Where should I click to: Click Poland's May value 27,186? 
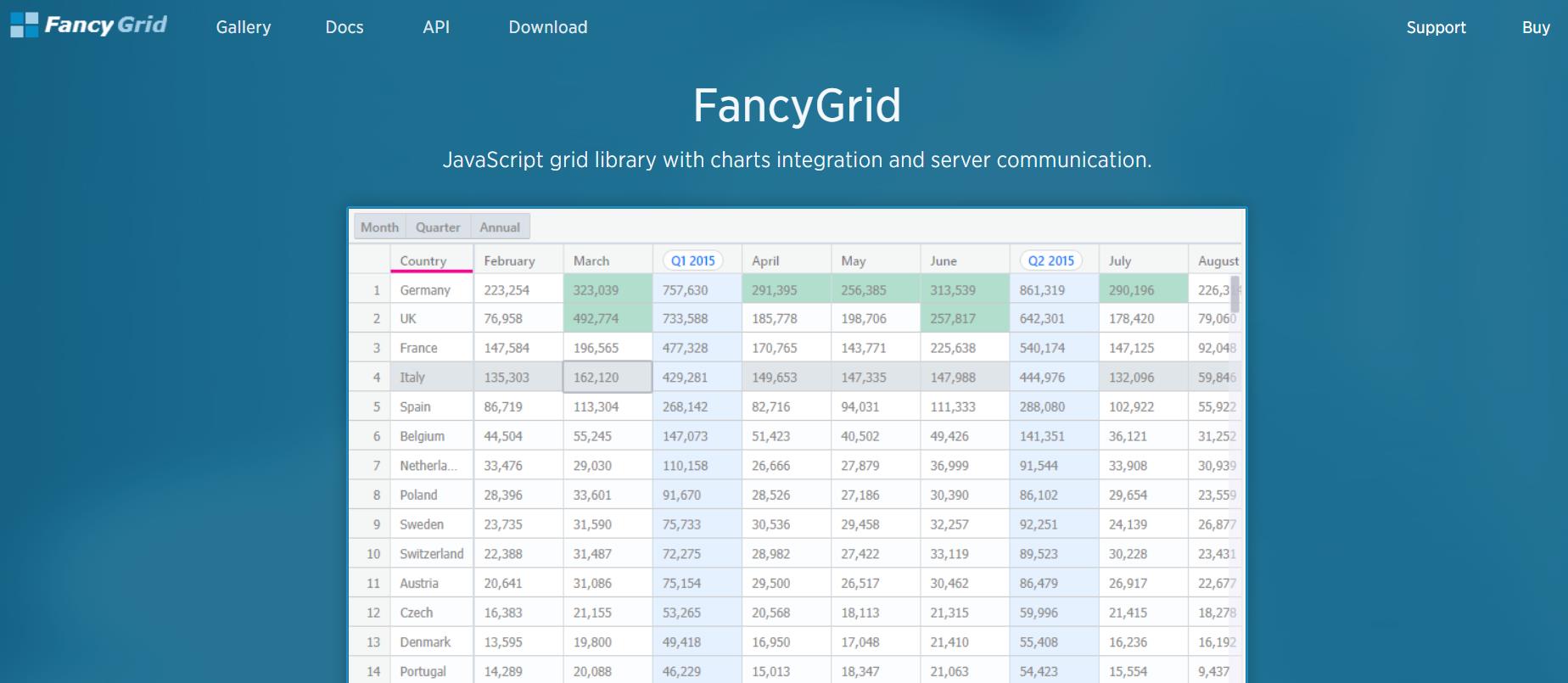(876, 495)
